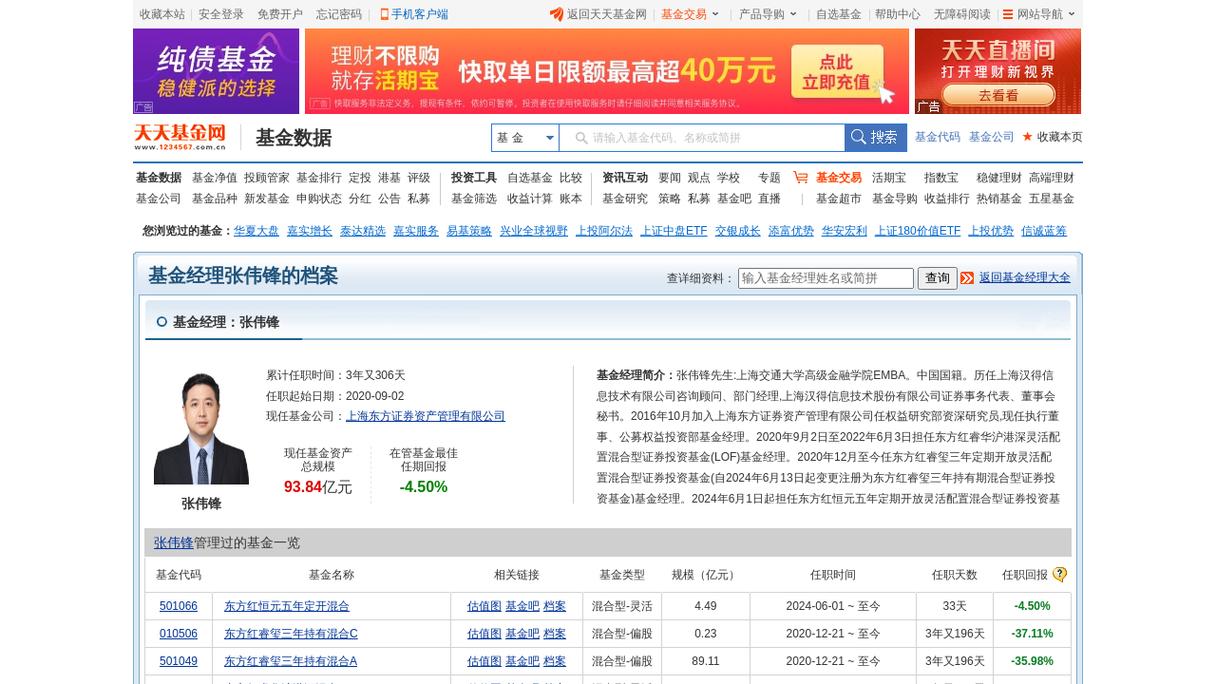Viewport: 1216px width, 684px height.
Task: Open the 纯债基金 ad banner
Action: [x=216, y=71]
